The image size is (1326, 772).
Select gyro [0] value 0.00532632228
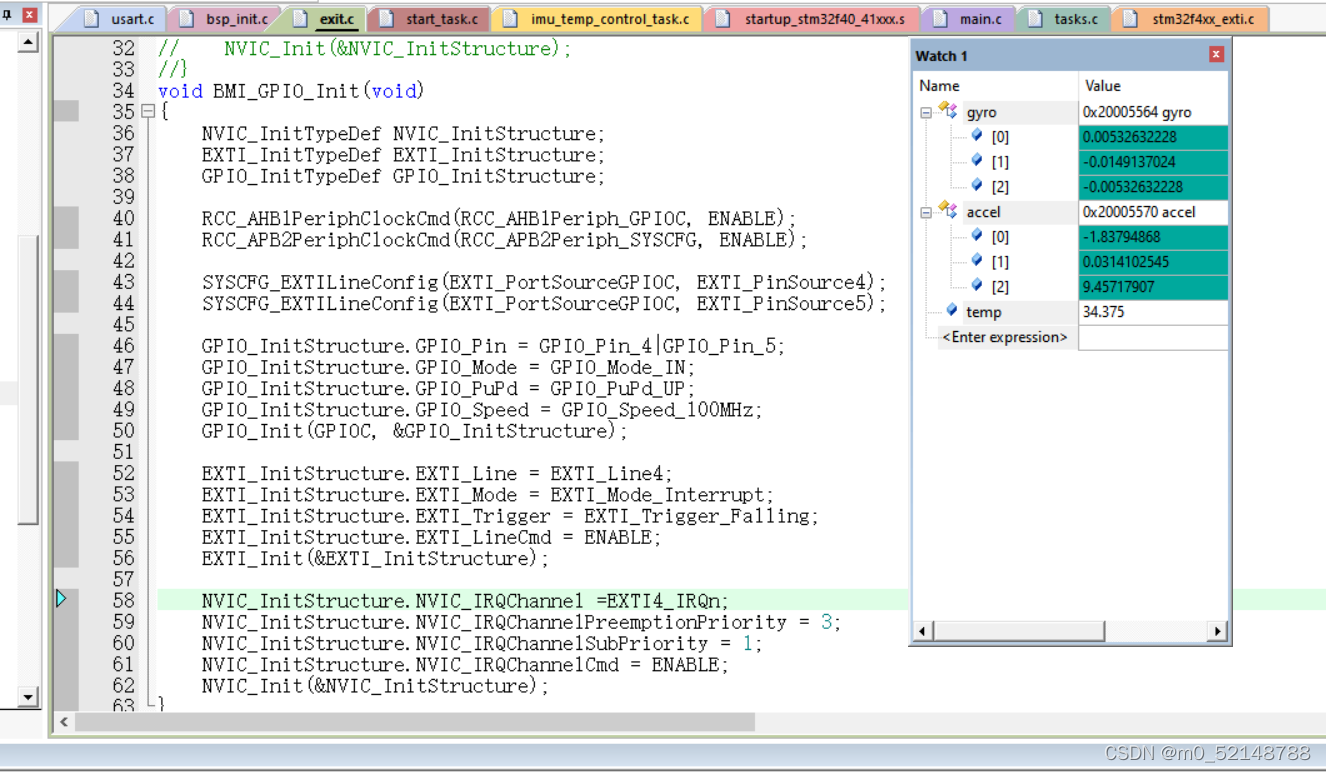click(1153, 137)
